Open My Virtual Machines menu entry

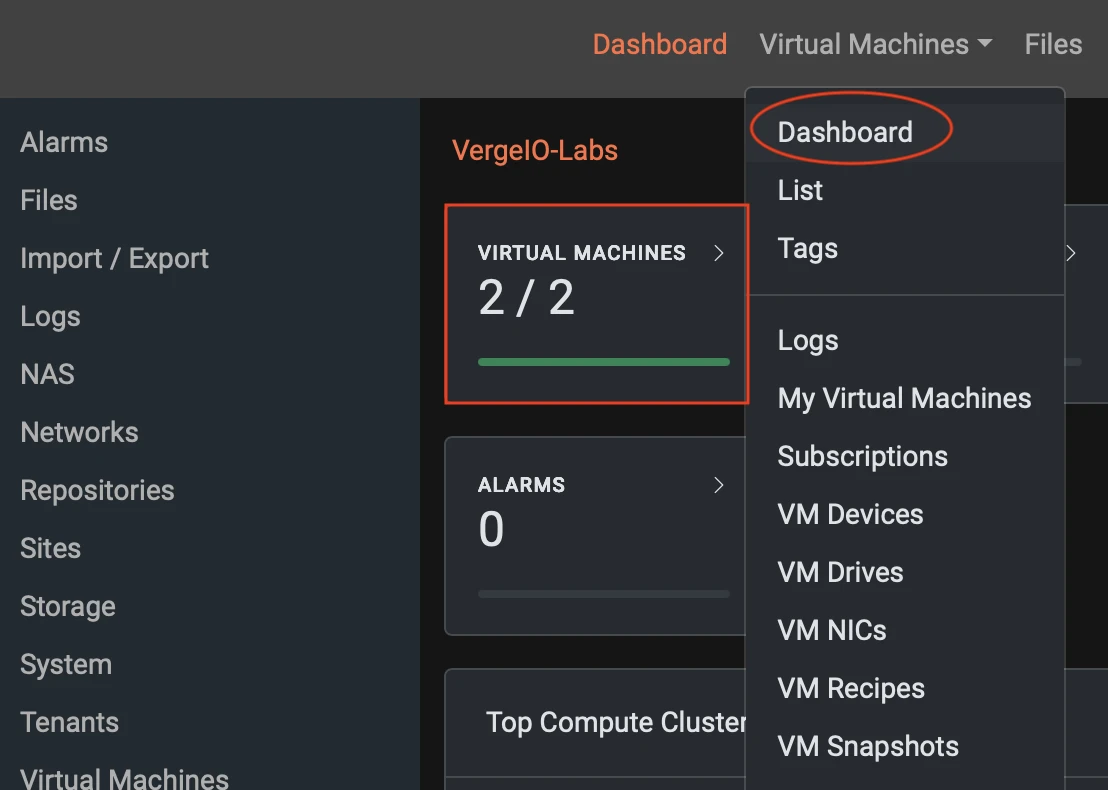904,398
